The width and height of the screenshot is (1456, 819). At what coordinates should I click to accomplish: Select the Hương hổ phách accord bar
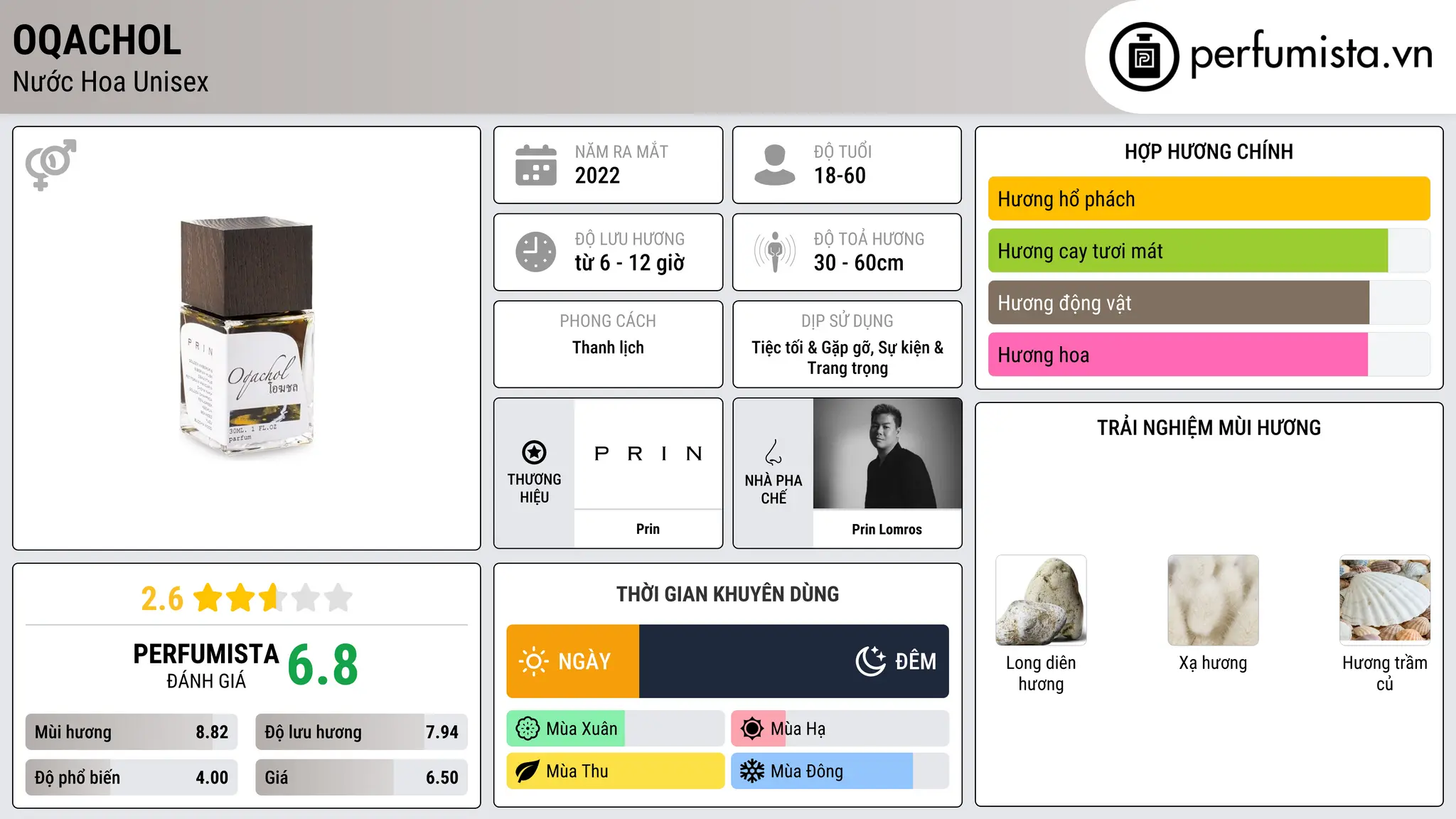1209,199
